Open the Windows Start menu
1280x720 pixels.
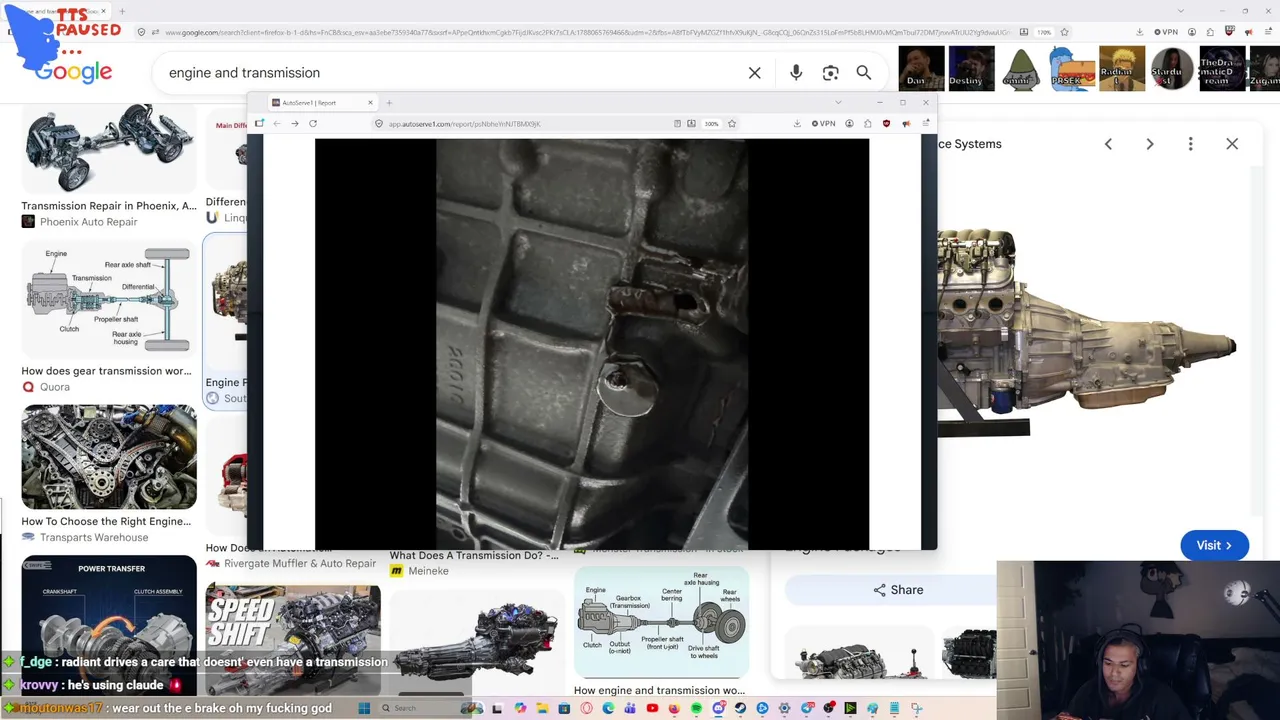pyautogui.click(x=364, y=708)
